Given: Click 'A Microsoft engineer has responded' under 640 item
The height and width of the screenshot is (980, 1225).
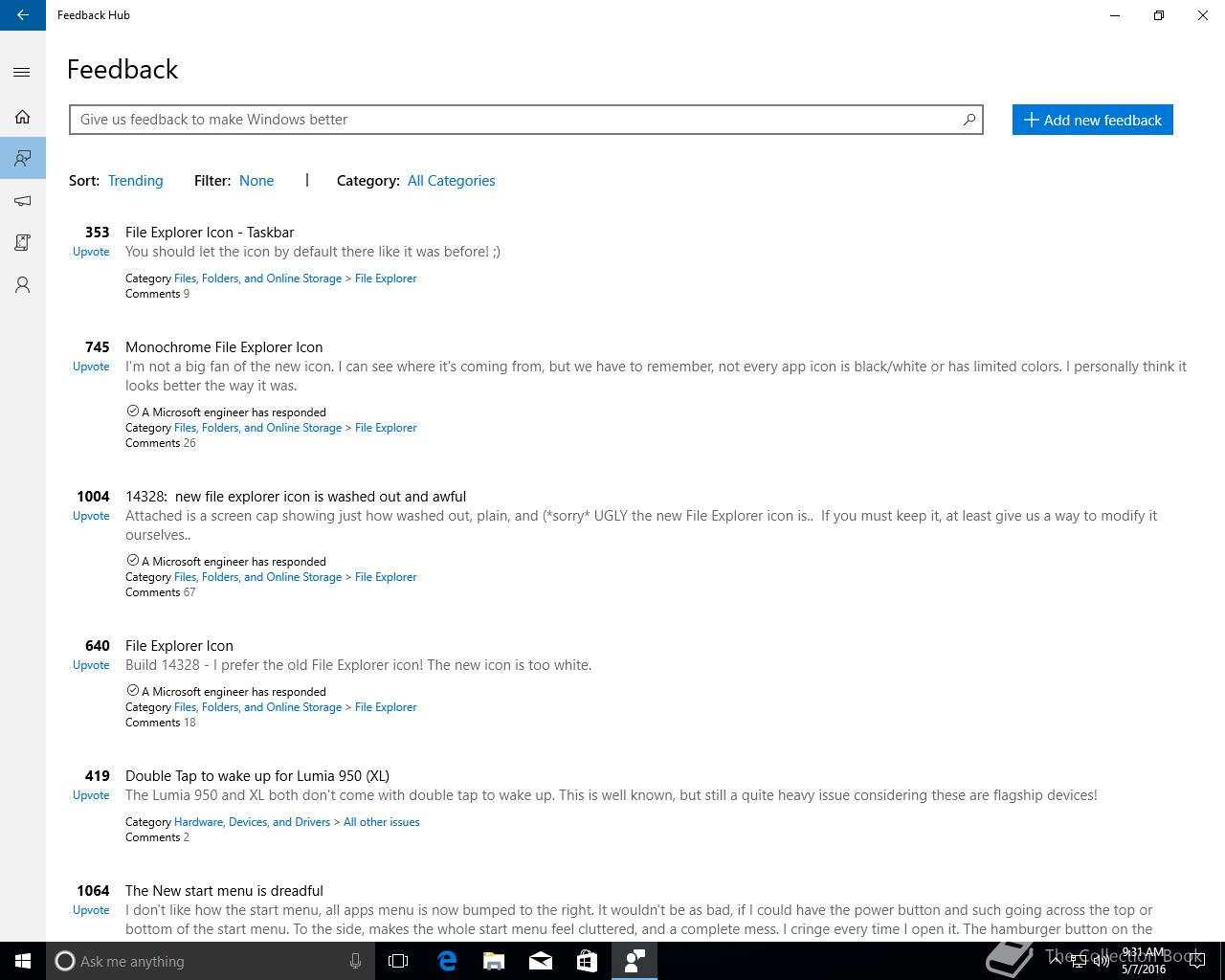Looking at the screenshot, I should pos(226,691).
